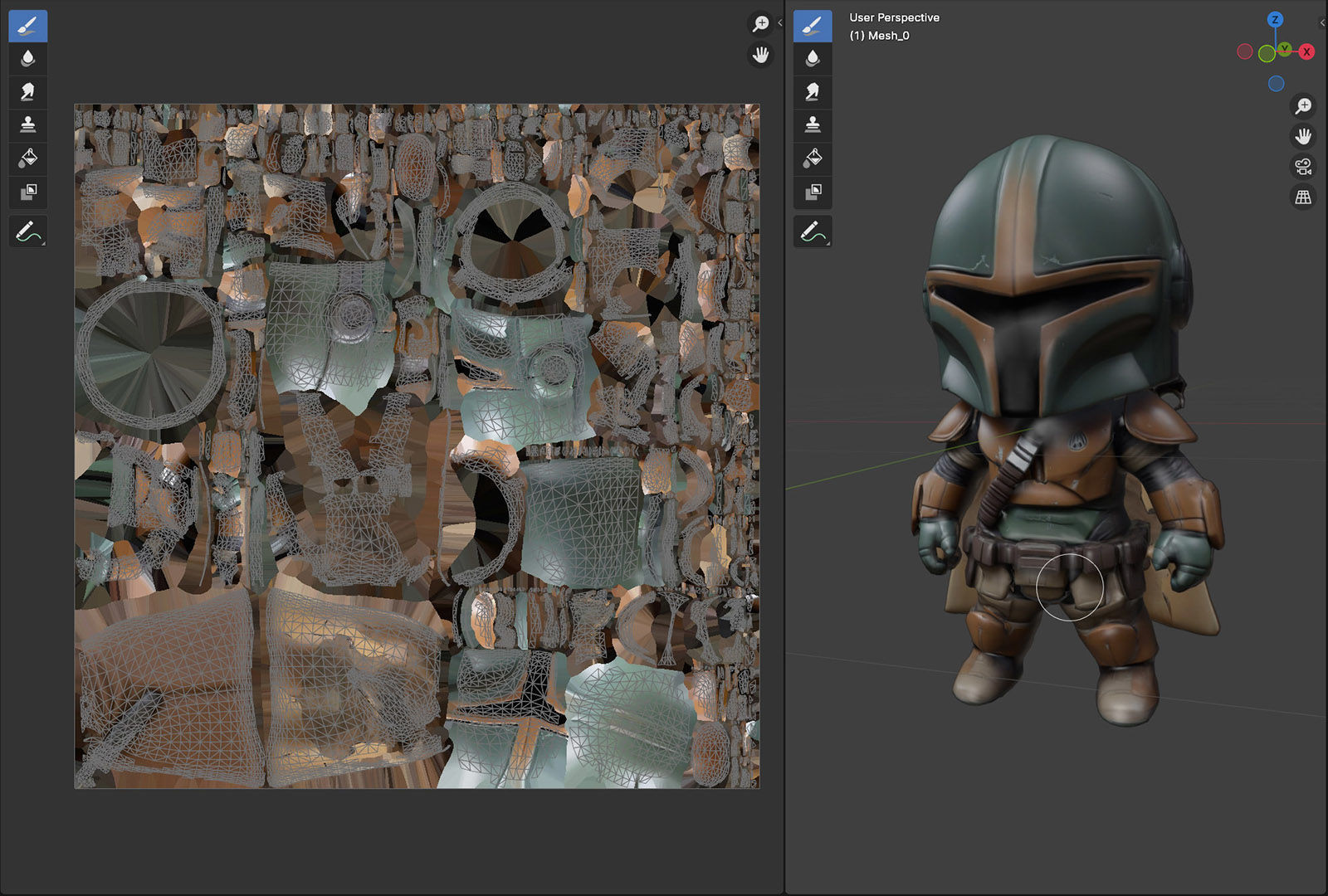1328x896 pixels.
Task: Click the 'User Perspective' label in the viewport
Action: tap(894, 17)
